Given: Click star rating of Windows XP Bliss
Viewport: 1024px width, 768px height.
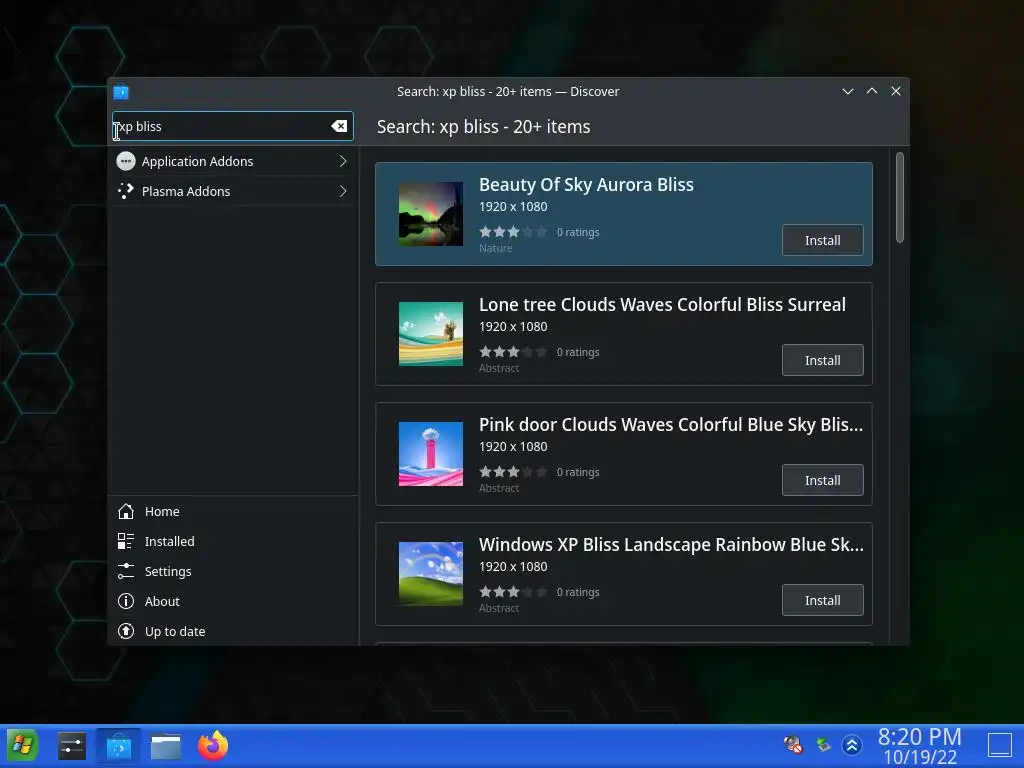Looking at the screenshot, I should (513, 592).
